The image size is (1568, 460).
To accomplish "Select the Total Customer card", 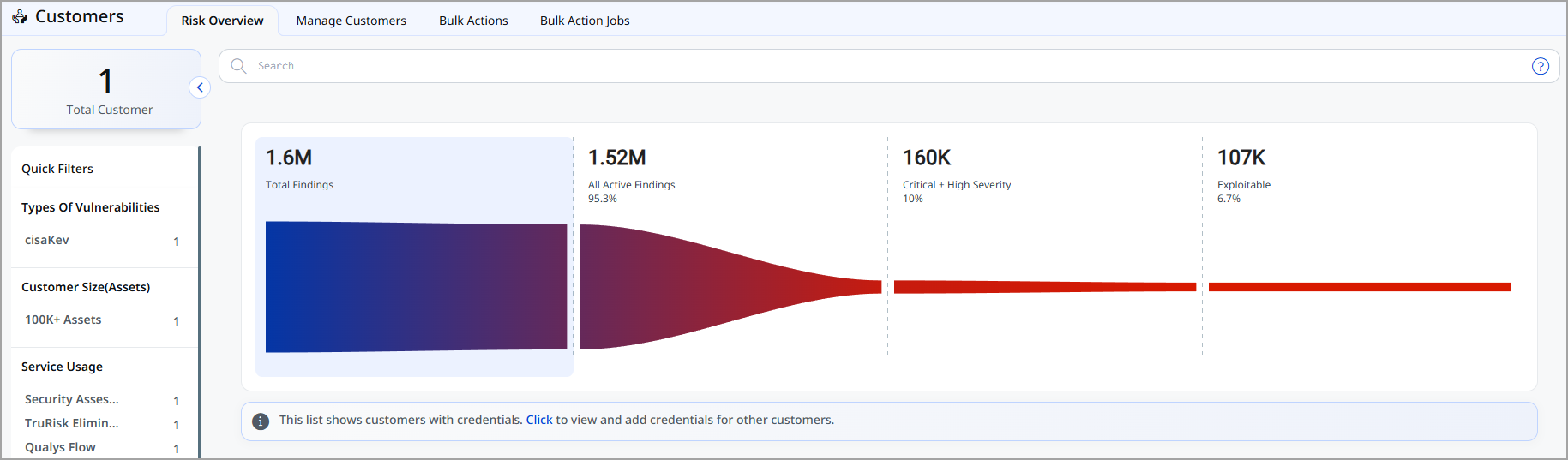I will pyautogui.click(x=106, y=89).
